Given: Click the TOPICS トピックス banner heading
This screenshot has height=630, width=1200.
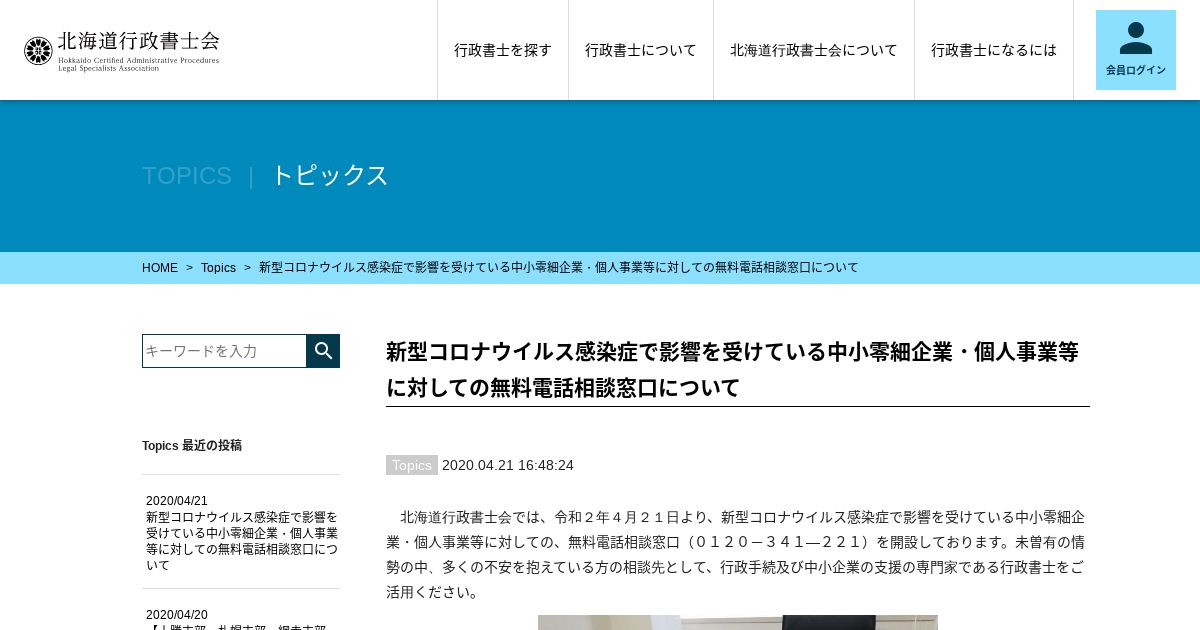Looking at the screenshot, I should coord(265,175).
